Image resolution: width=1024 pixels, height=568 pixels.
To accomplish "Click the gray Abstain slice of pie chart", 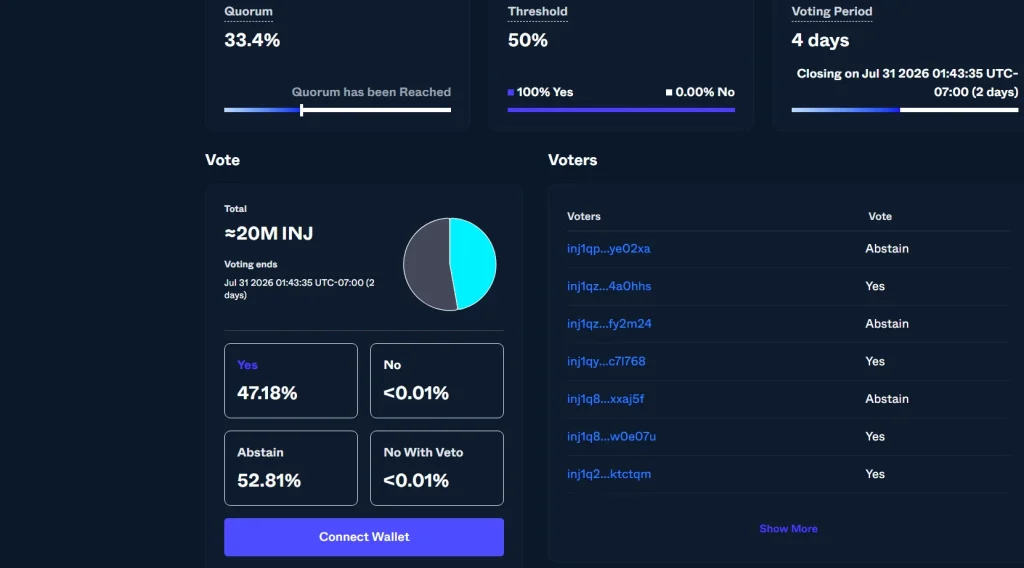I will point(426,264).
